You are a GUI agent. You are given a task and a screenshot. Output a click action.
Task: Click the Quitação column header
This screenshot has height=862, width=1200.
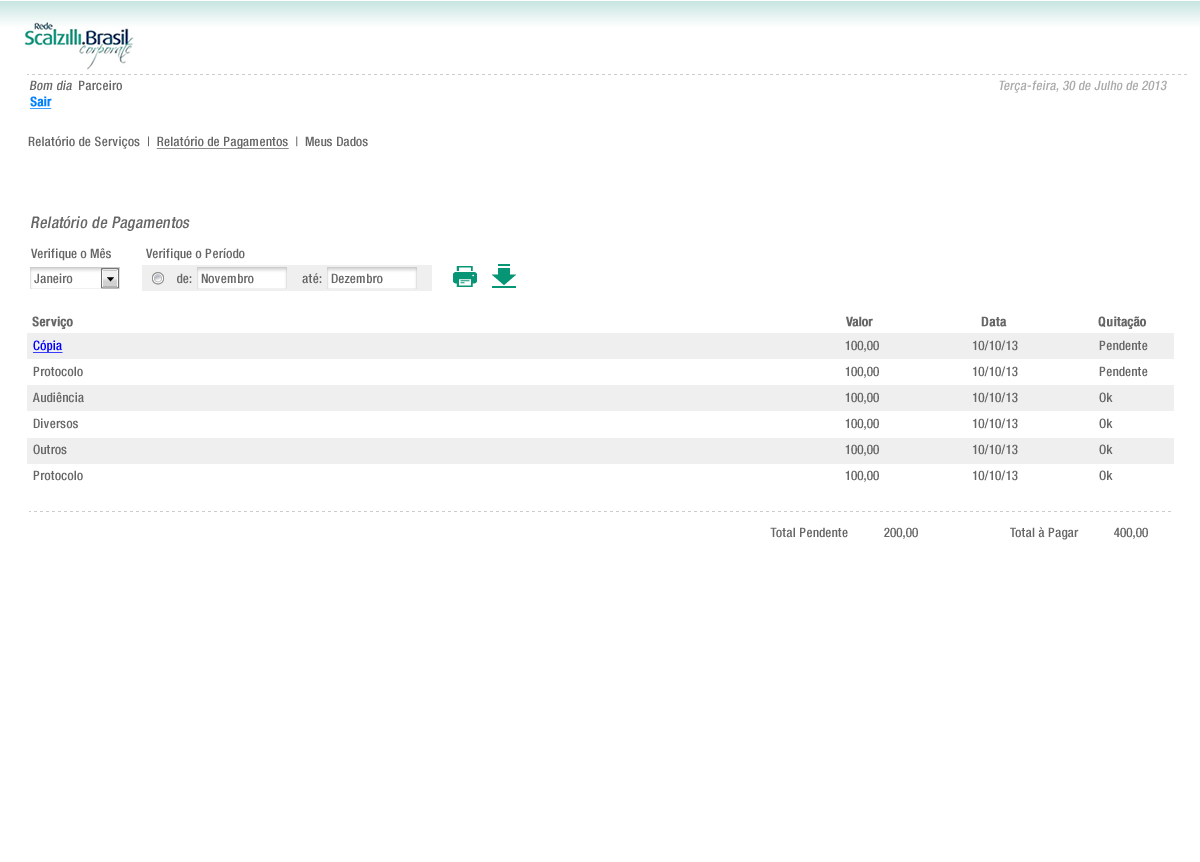point(1122,322)
